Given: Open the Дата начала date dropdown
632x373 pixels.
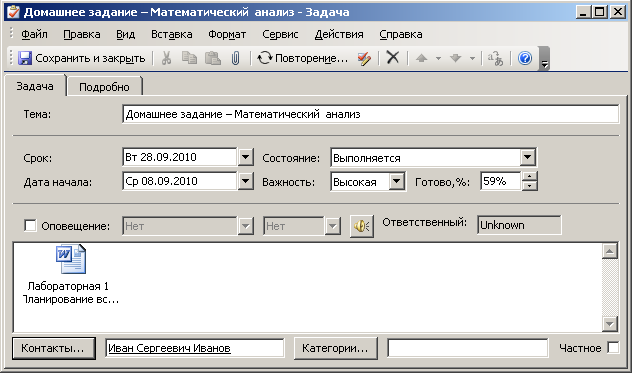Looking at the screenshot, I should pos(245,181).
